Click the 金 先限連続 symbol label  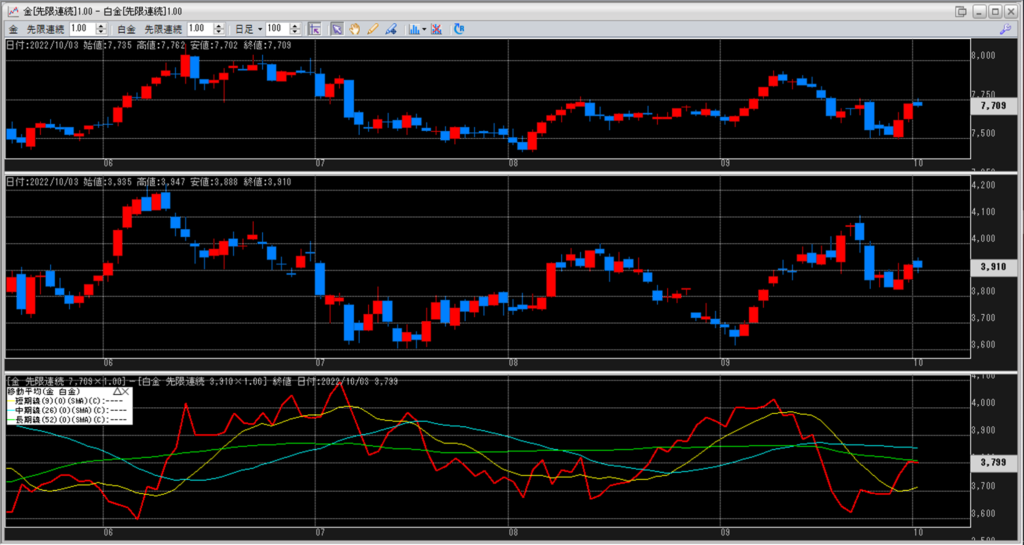coord(38,29)
